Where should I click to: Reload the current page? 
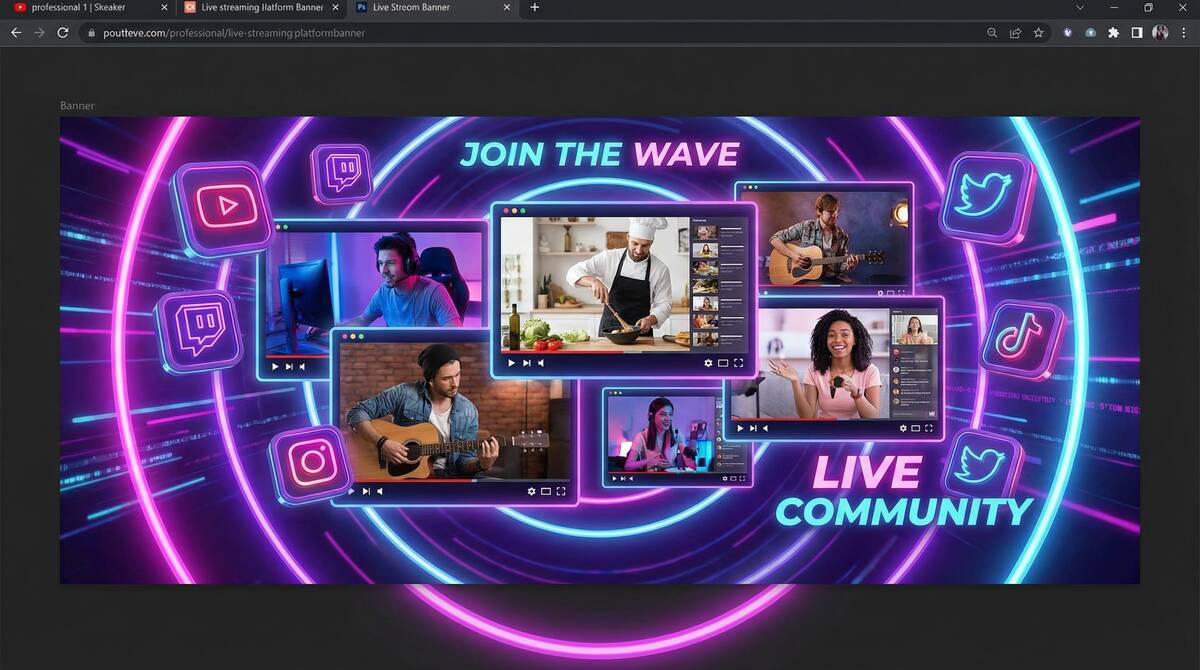[63, 33]
